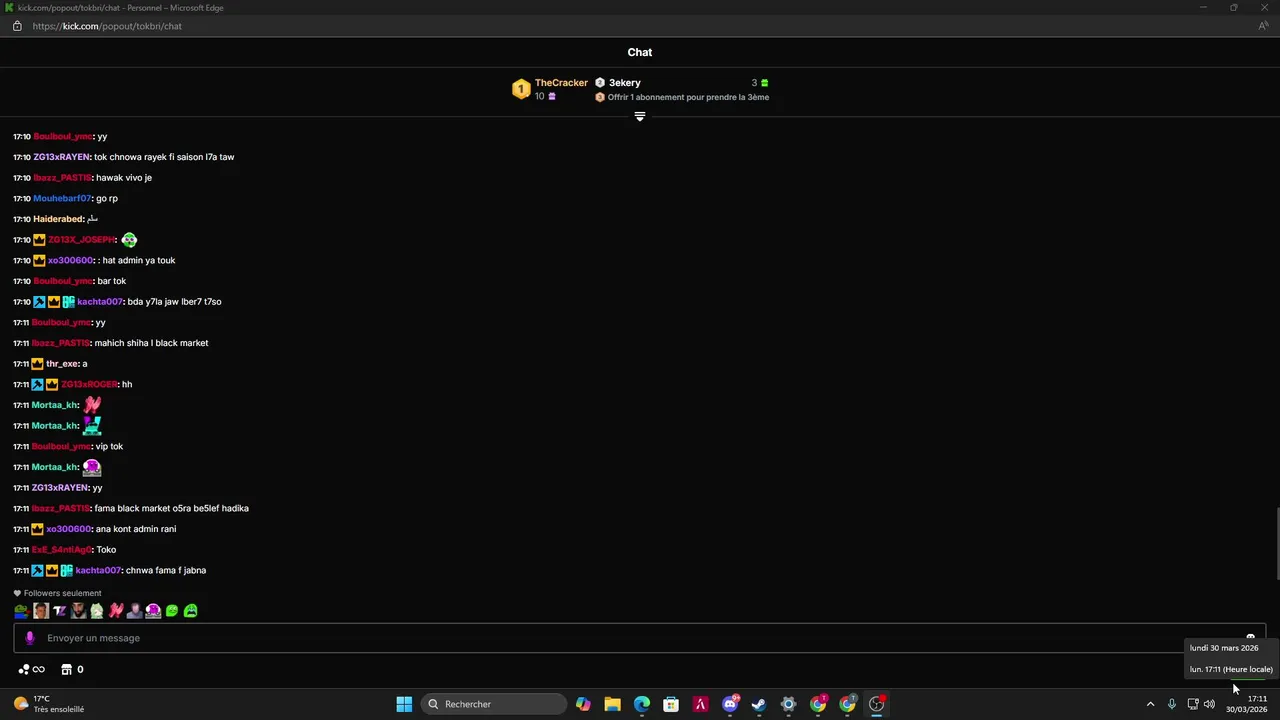Click message 'bda y7la jaw lber7 t7so'

pos(174,302)
